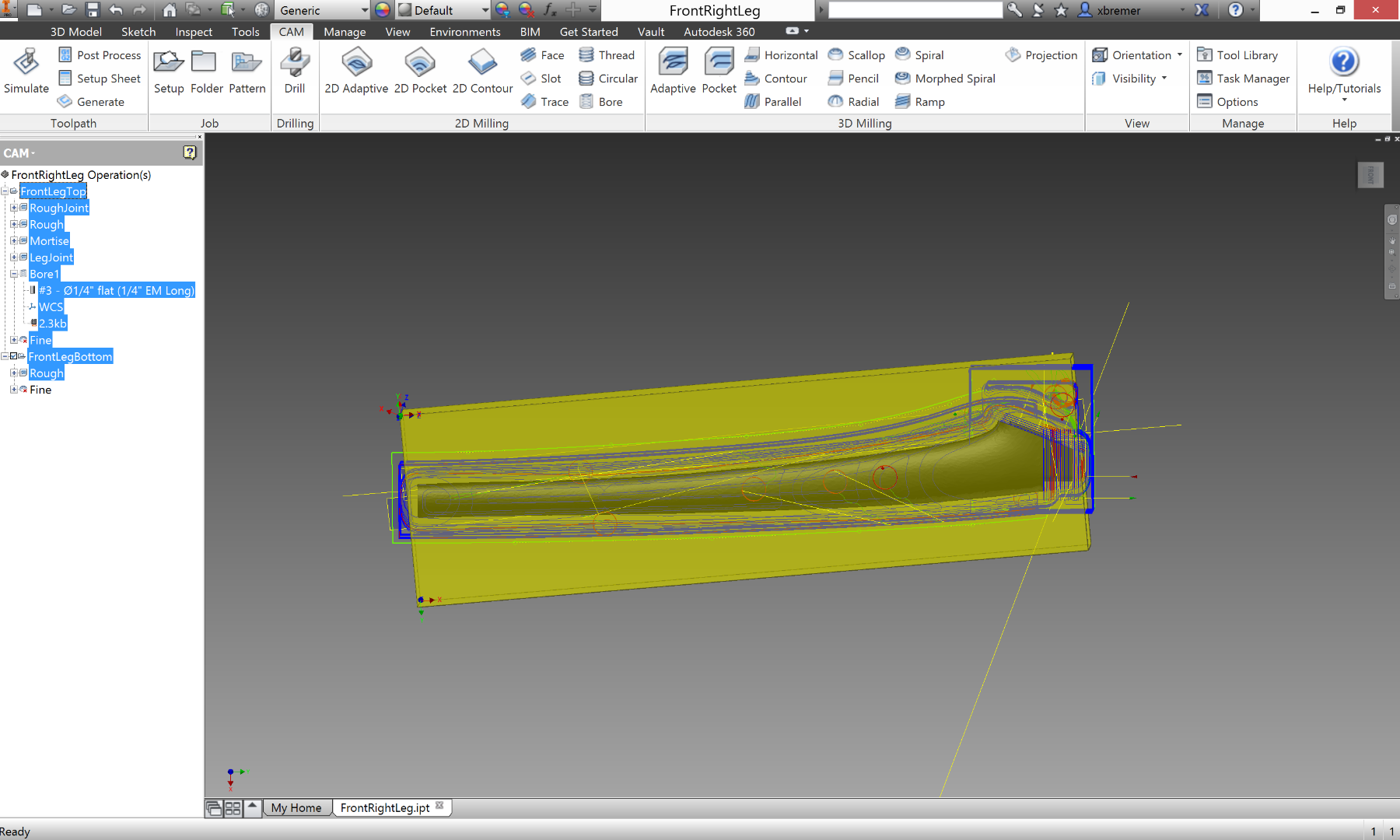Open Setup Sheet
This screenshot has width=1400, height=840.
tap(100, 79)
